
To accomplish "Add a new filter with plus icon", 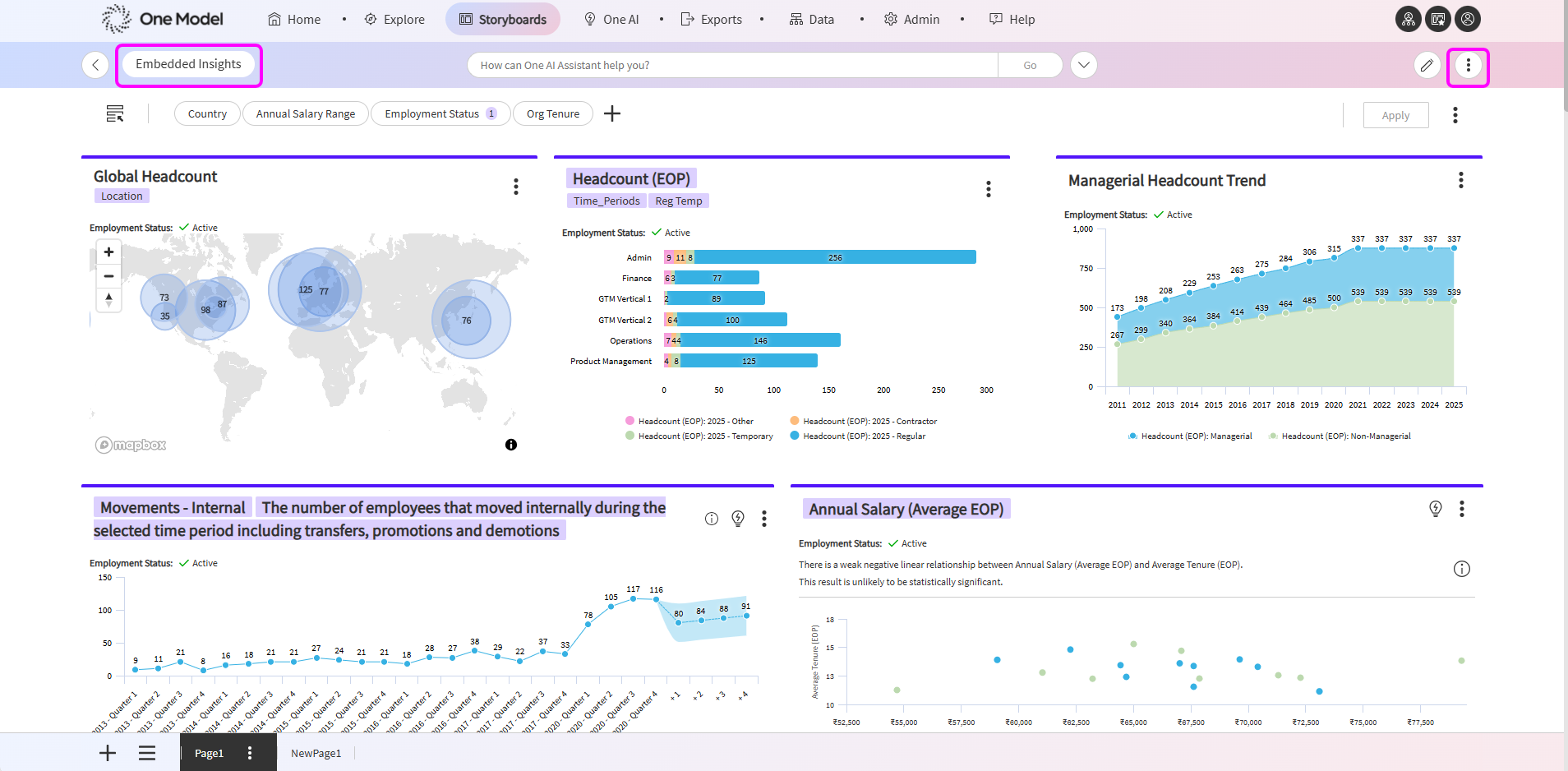I will tap(612, 113).
